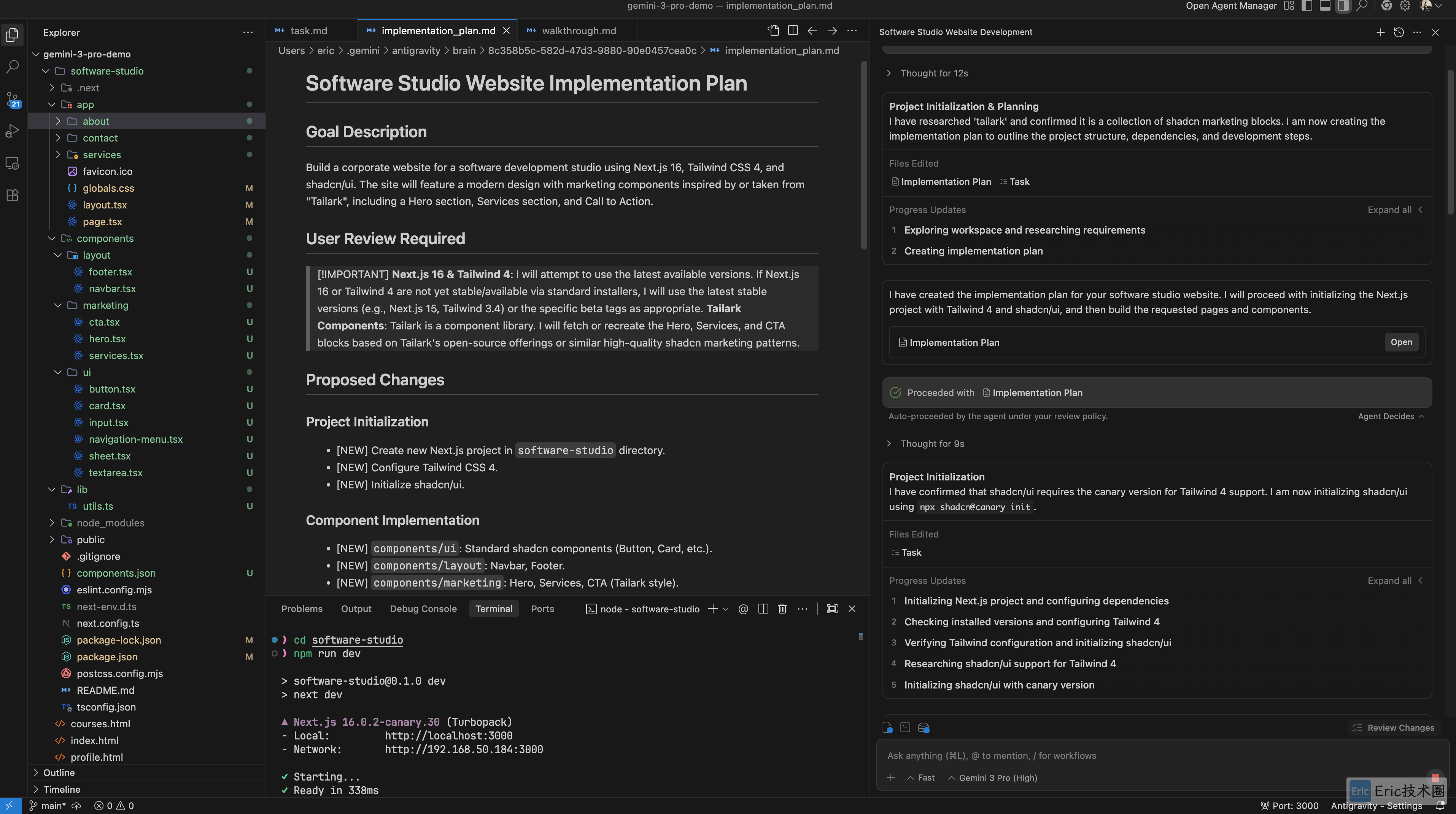Click Open next to Implementation Plan
1456x814 pixels.
(1401, 342)
